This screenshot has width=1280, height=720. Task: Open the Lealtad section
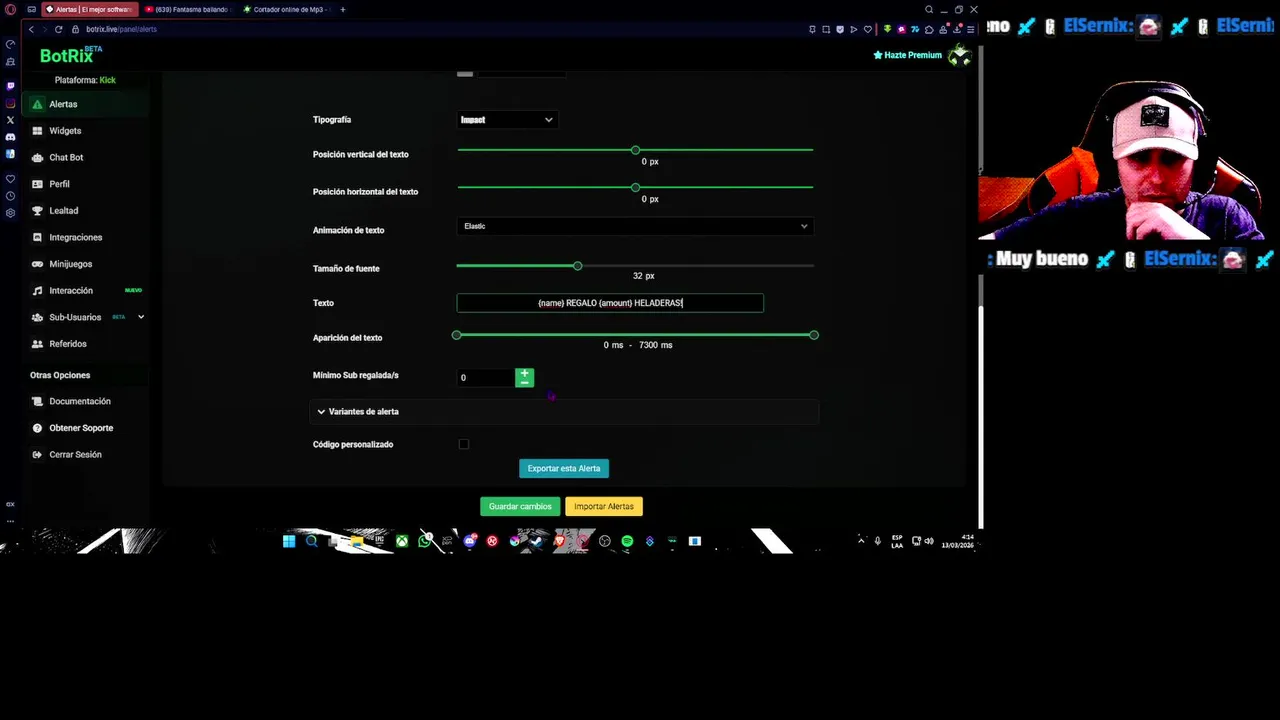[85, 211]
